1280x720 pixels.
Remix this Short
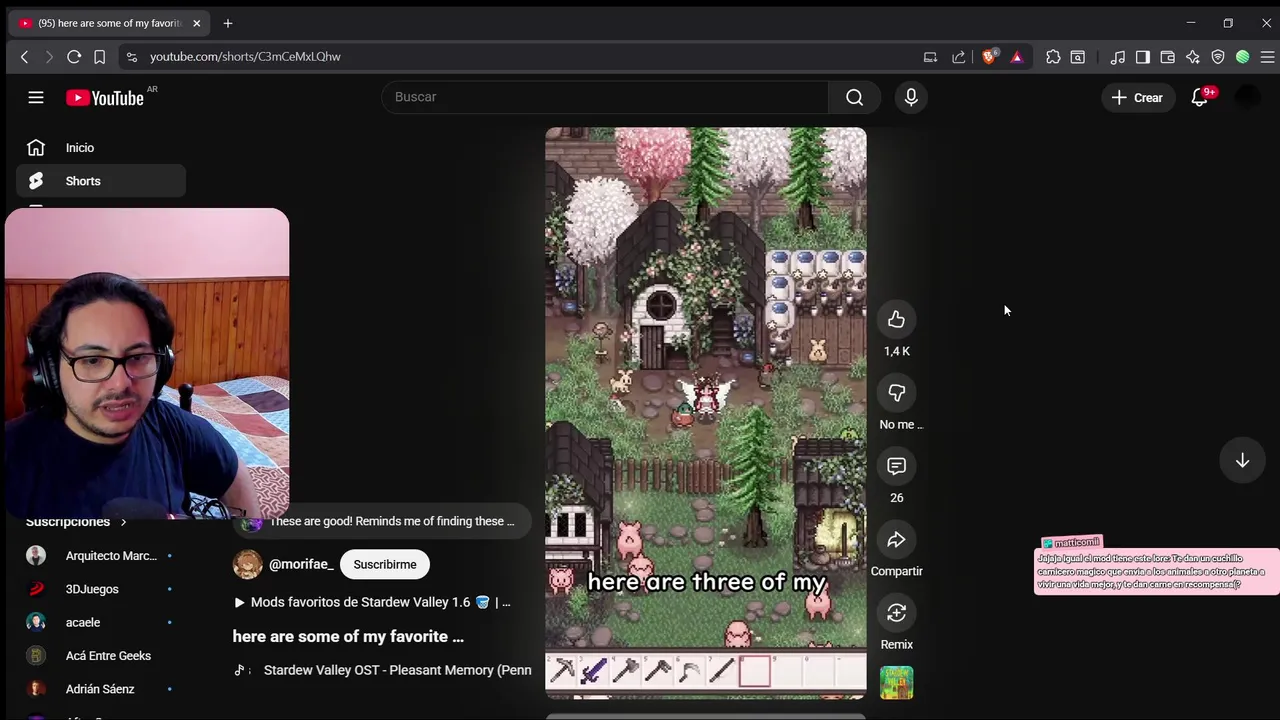(x=896, y=613)
